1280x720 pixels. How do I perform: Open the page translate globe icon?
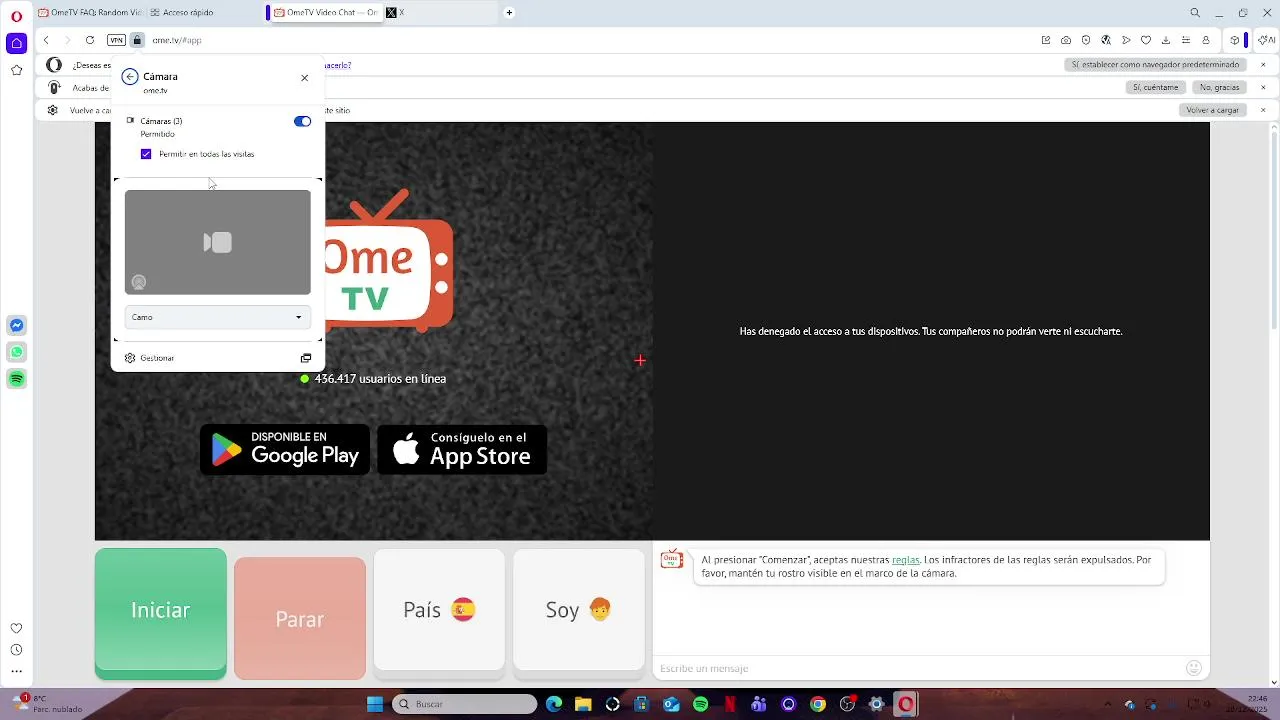1106,40
